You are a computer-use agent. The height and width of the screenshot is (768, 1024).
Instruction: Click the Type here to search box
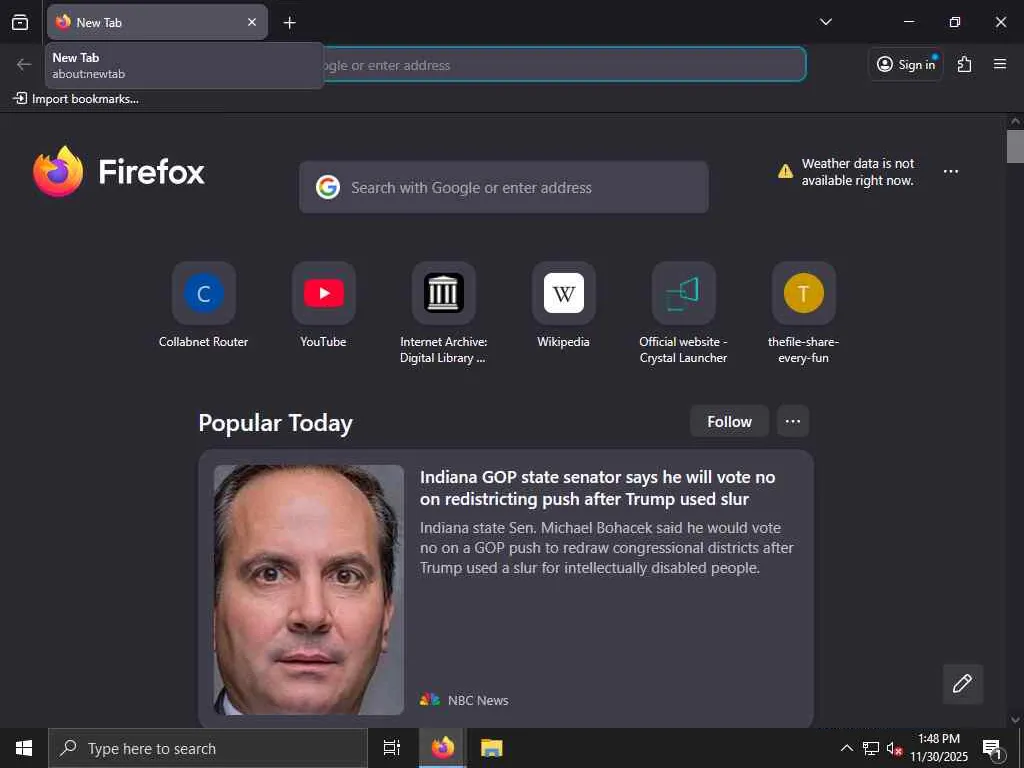click(208, 748)
